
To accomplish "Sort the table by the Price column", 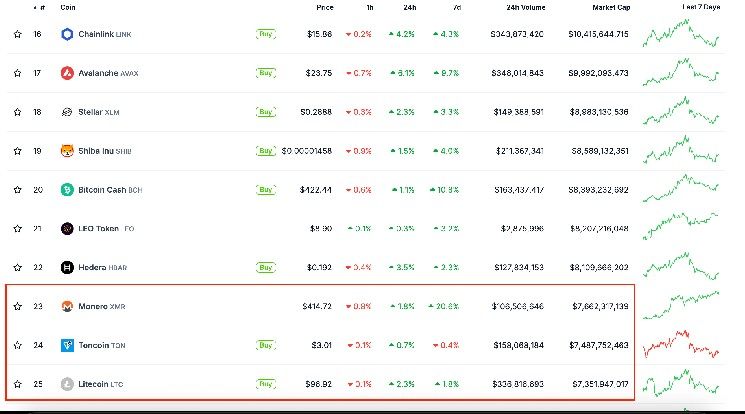I will point(325,8).
